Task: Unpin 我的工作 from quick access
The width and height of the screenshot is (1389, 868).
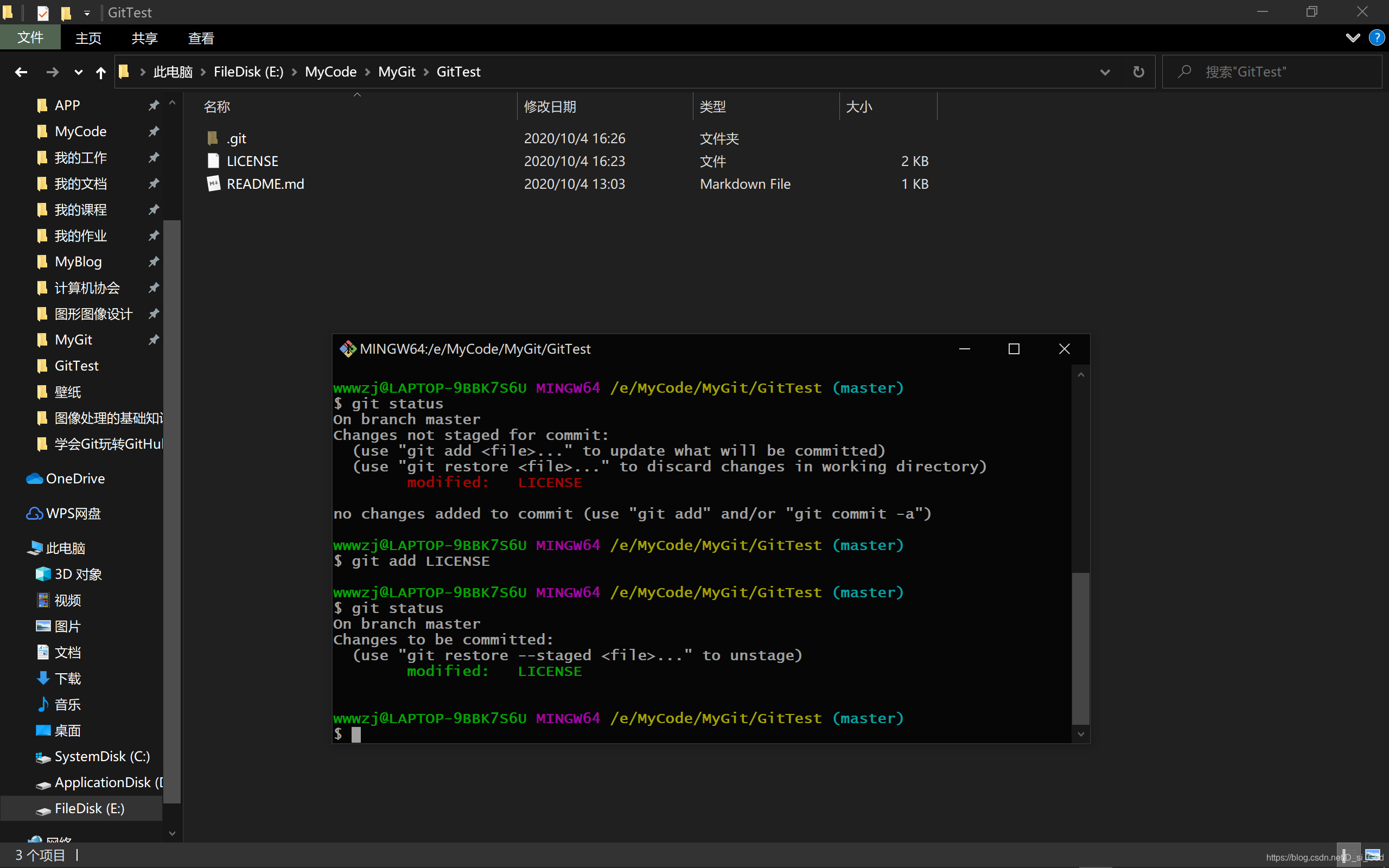Action: coord(154,157)
